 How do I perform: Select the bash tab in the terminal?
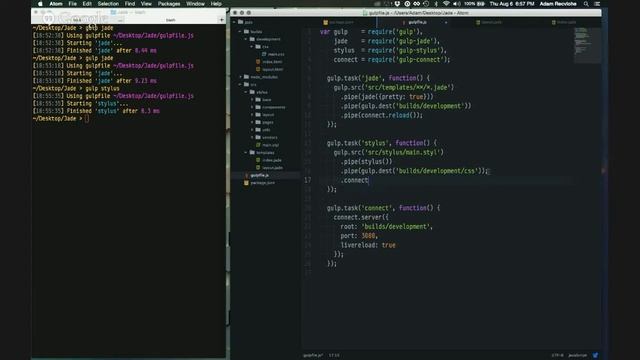[x=171, y=20]
